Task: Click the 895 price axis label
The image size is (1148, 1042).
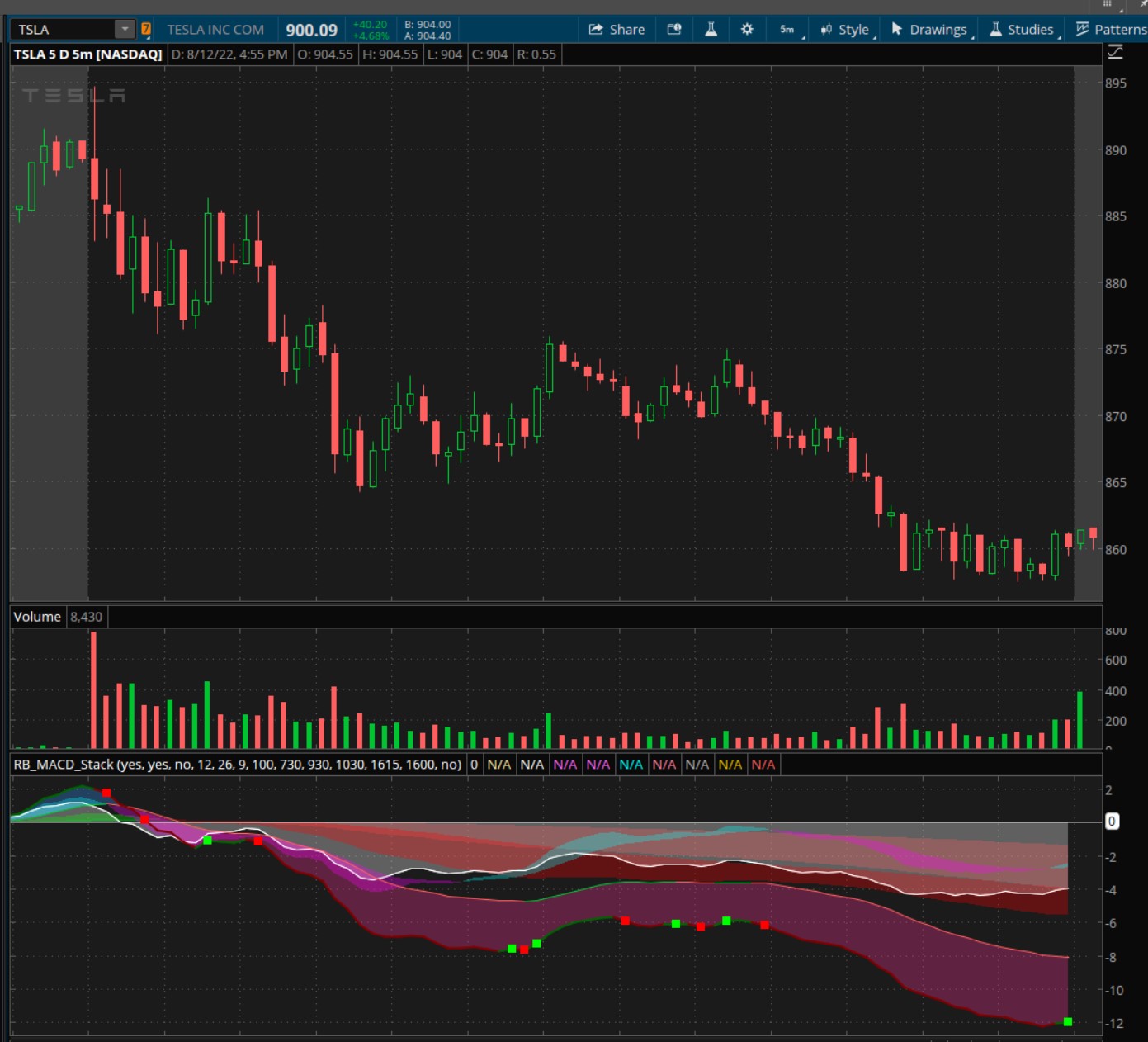Action: 1116,83
